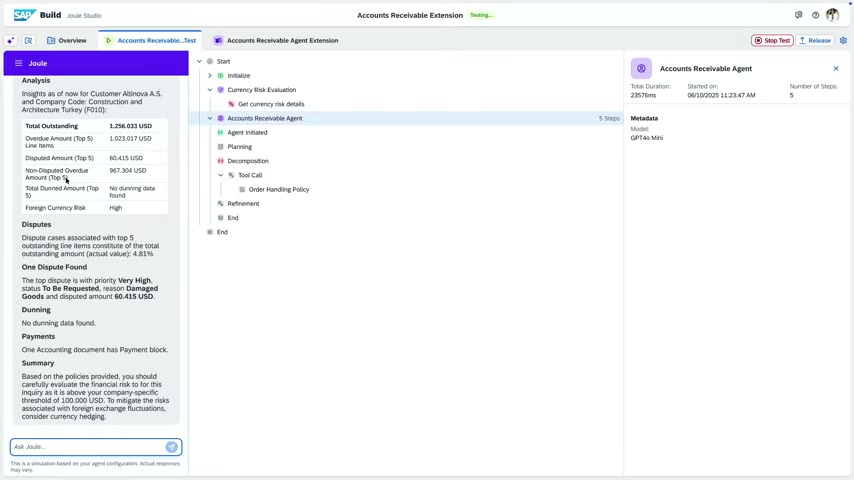
Task: Open the feedback icon in header
Action: [x=798, y=15]
